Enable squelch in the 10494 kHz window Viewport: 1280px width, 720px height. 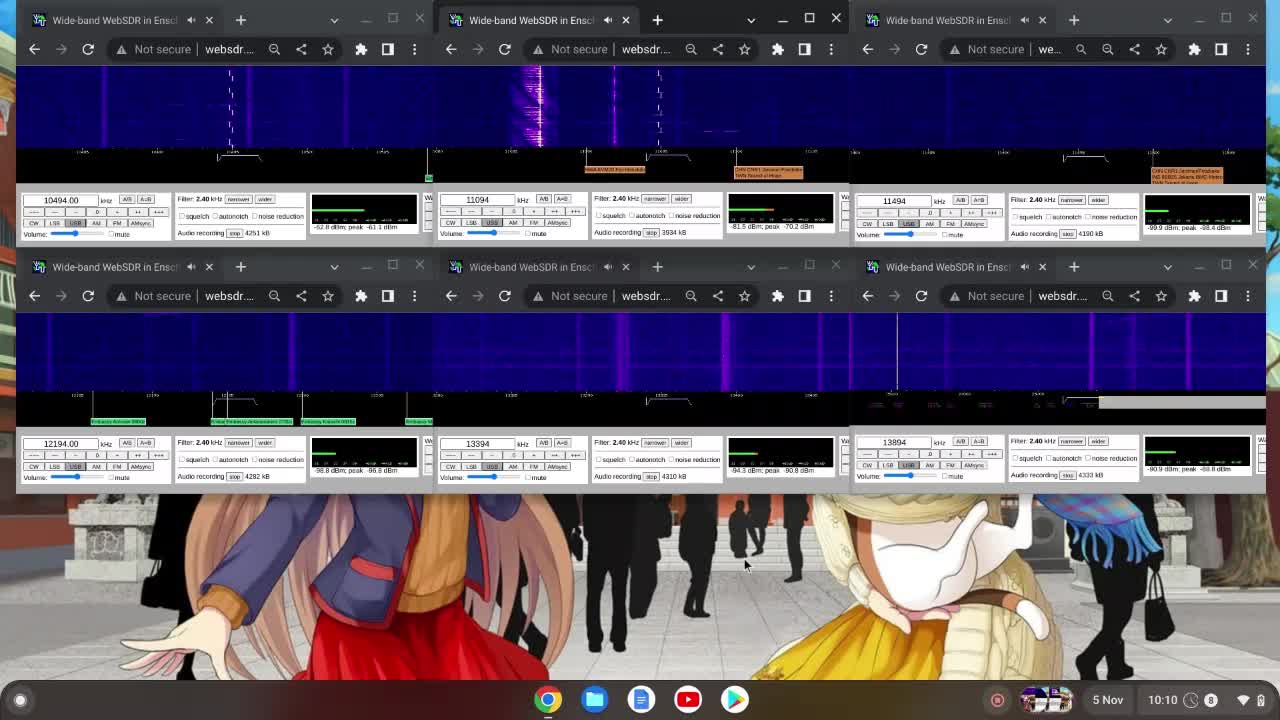point(182,216)
